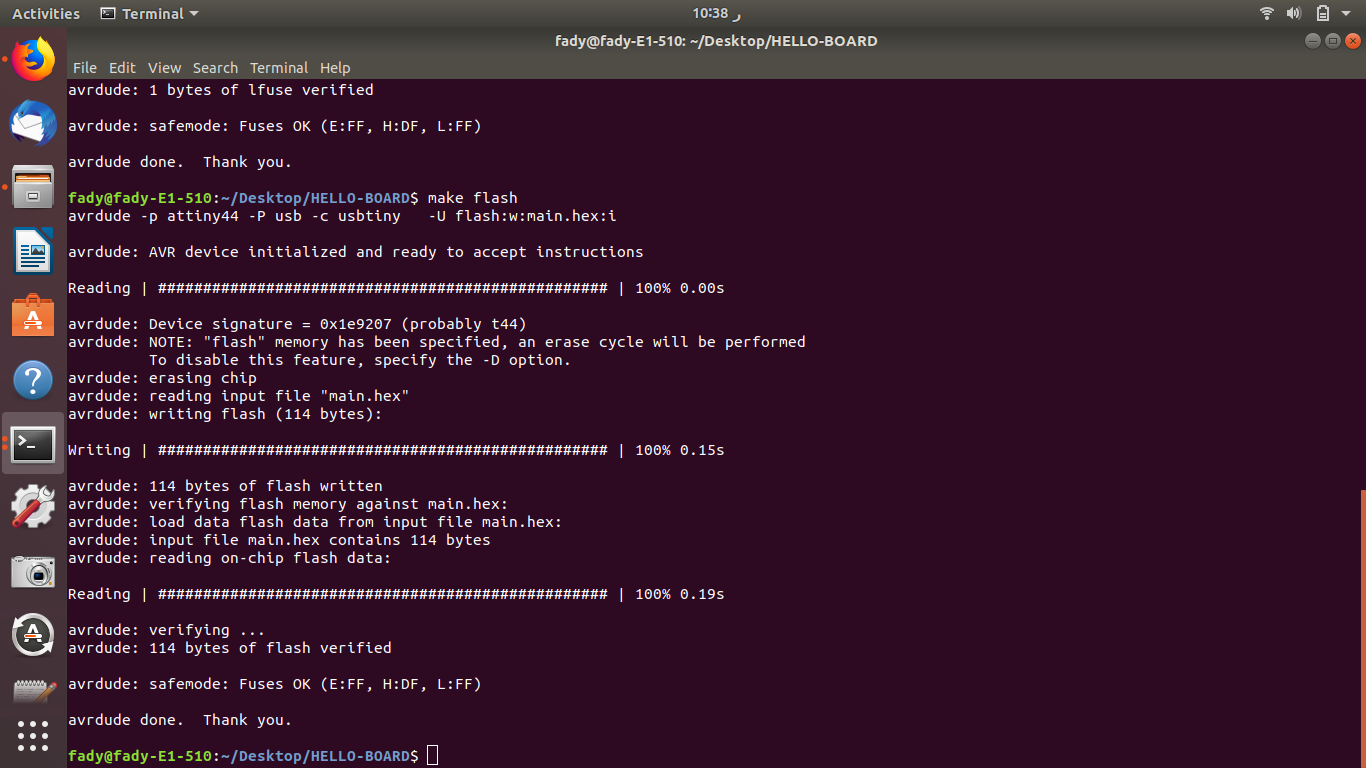
Task: Click the volume speaker icon
Action: (1294, 13)
